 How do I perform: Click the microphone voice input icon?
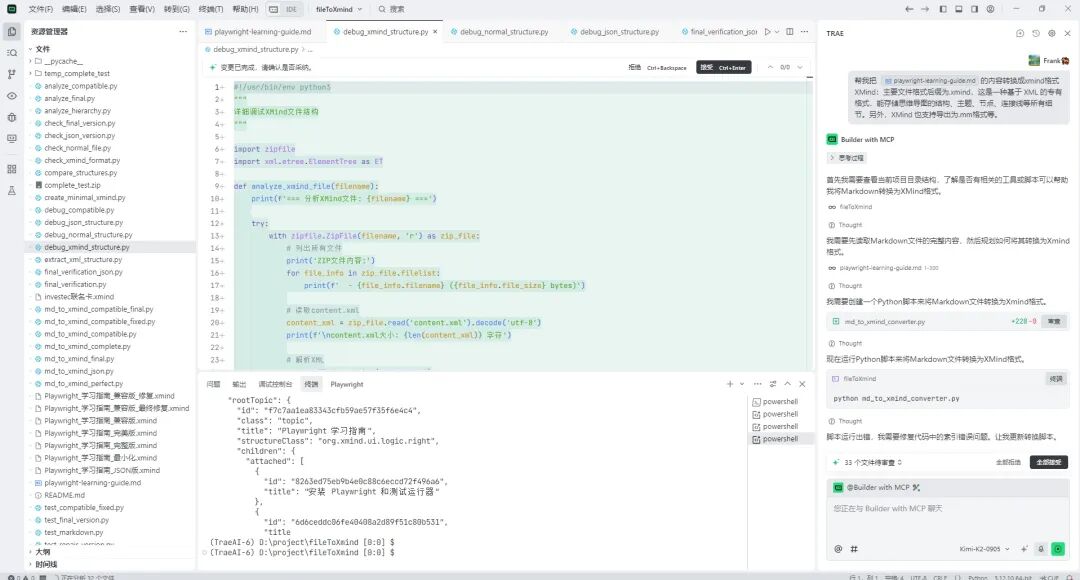tap(1041, 549)
